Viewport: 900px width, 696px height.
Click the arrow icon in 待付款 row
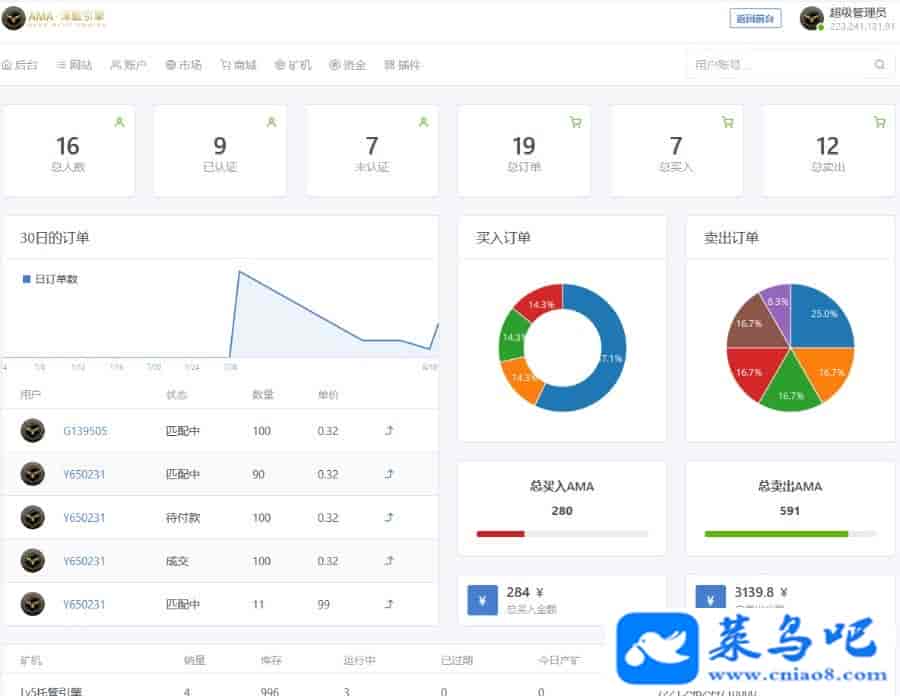(x=389, y=518)
